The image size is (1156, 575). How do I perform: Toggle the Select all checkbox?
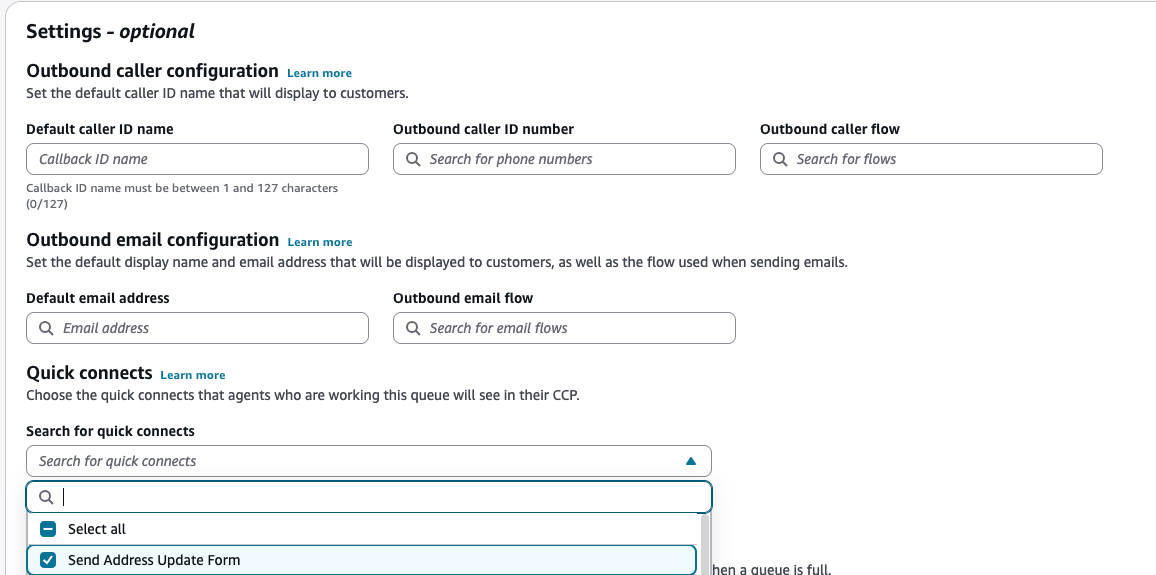coord(48,529)
